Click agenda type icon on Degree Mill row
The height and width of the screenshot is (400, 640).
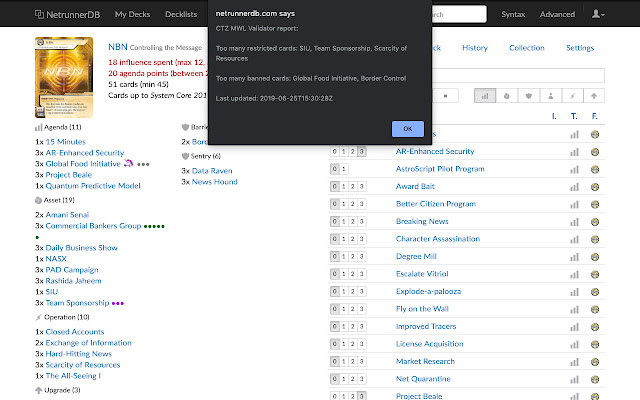click(574, 257)
